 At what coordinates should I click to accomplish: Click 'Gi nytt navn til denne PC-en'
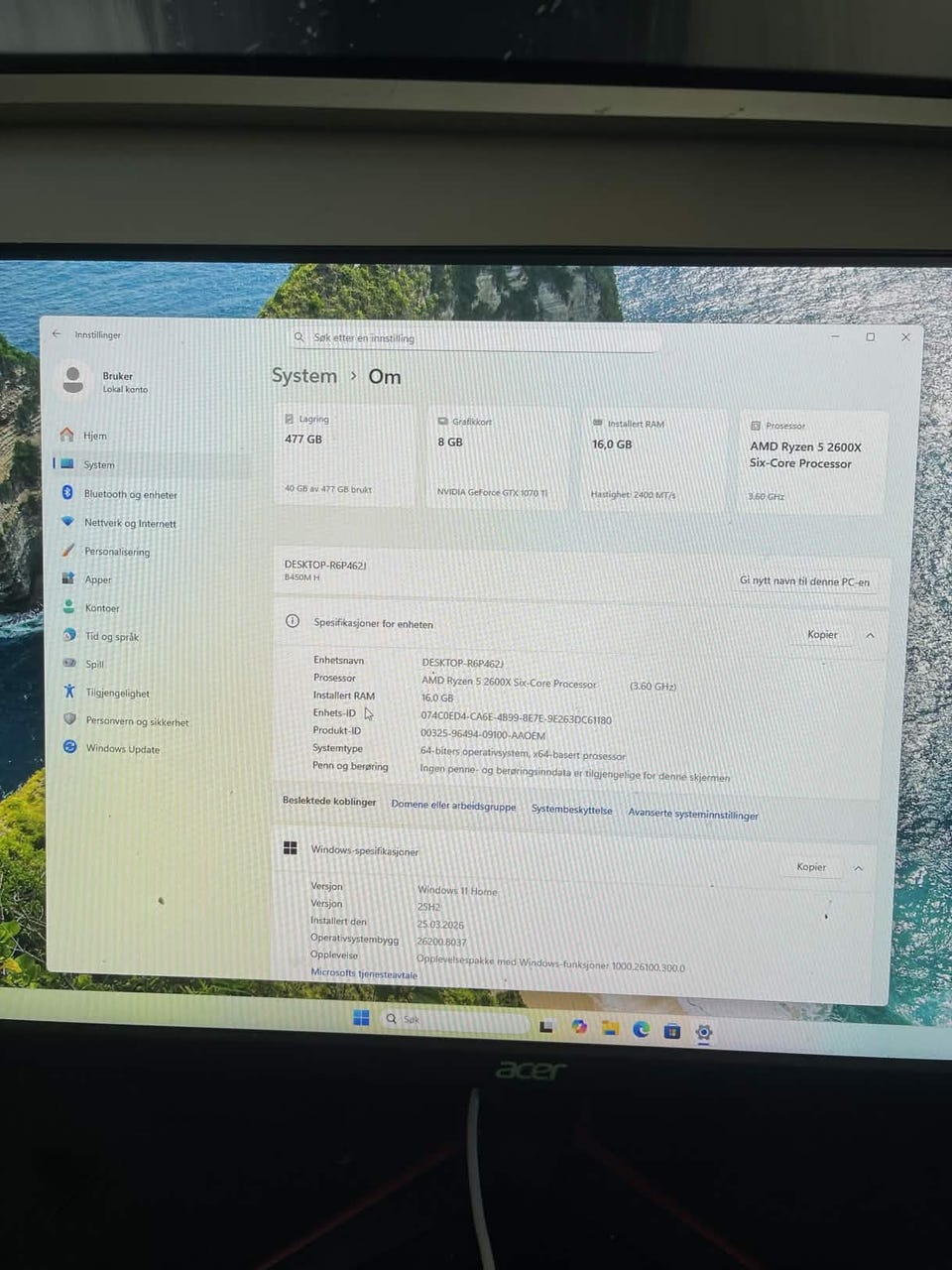(x=804, y=581)
